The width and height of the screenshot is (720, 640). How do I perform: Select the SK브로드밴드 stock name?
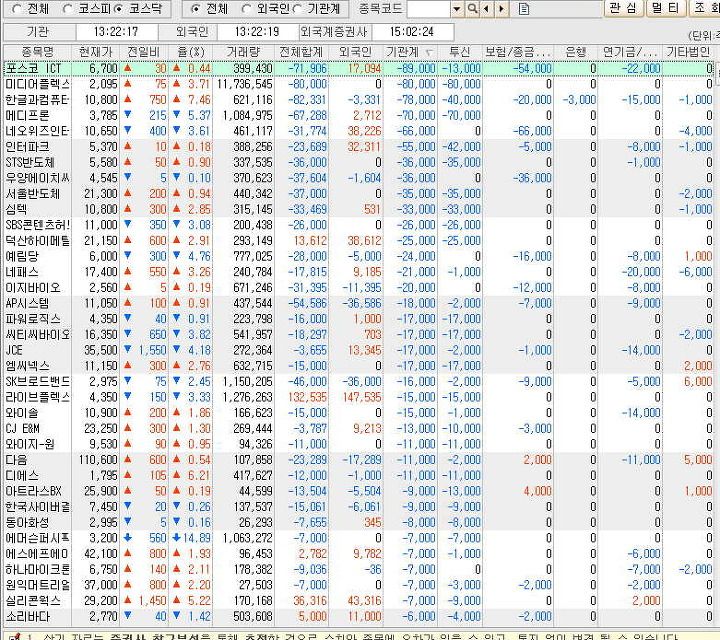pyautogui.click(x=38, y=381)
